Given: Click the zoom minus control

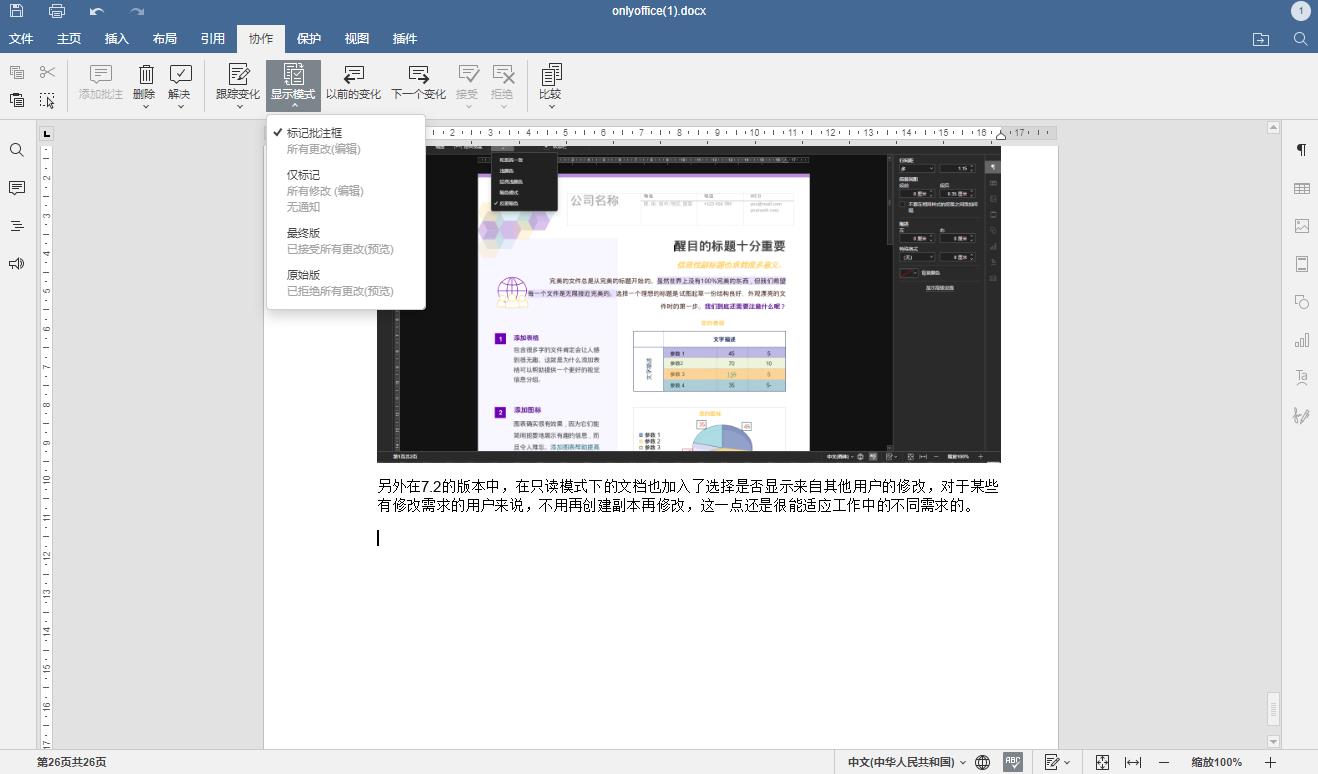Looking at the screenshot, I should pyautogui.click(x=1162, y=762).
